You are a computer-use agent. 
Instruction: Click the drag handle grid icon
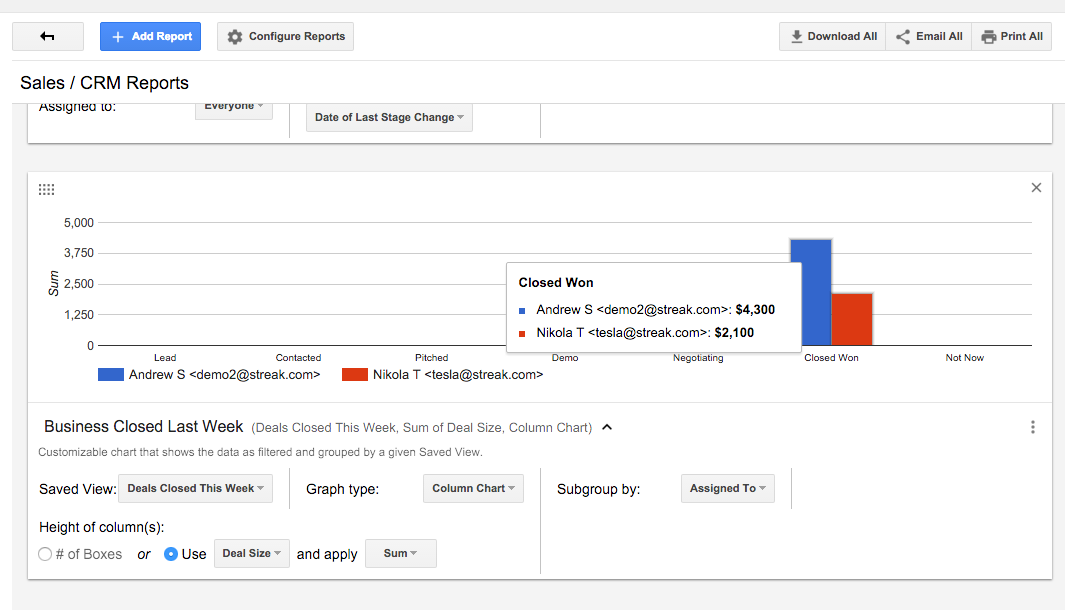tap(46, 189)
